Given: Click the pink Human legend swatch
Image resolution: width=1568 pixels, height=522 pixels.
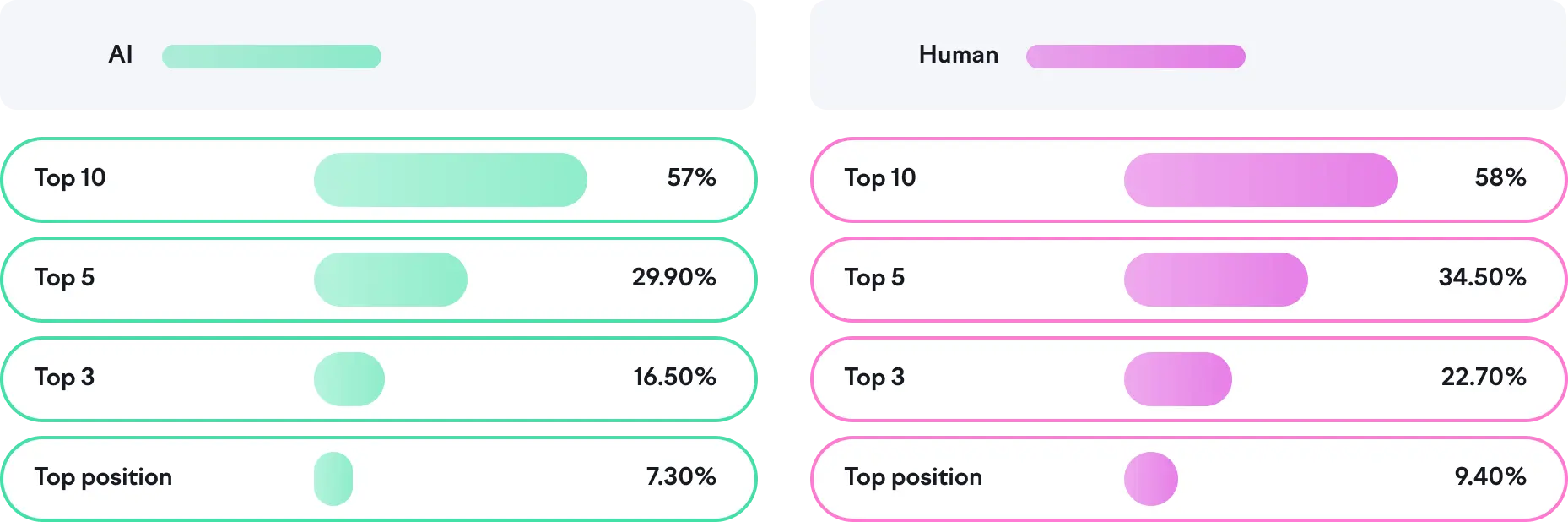Looking at the screenshot, I should click(x=1135, y=57).
